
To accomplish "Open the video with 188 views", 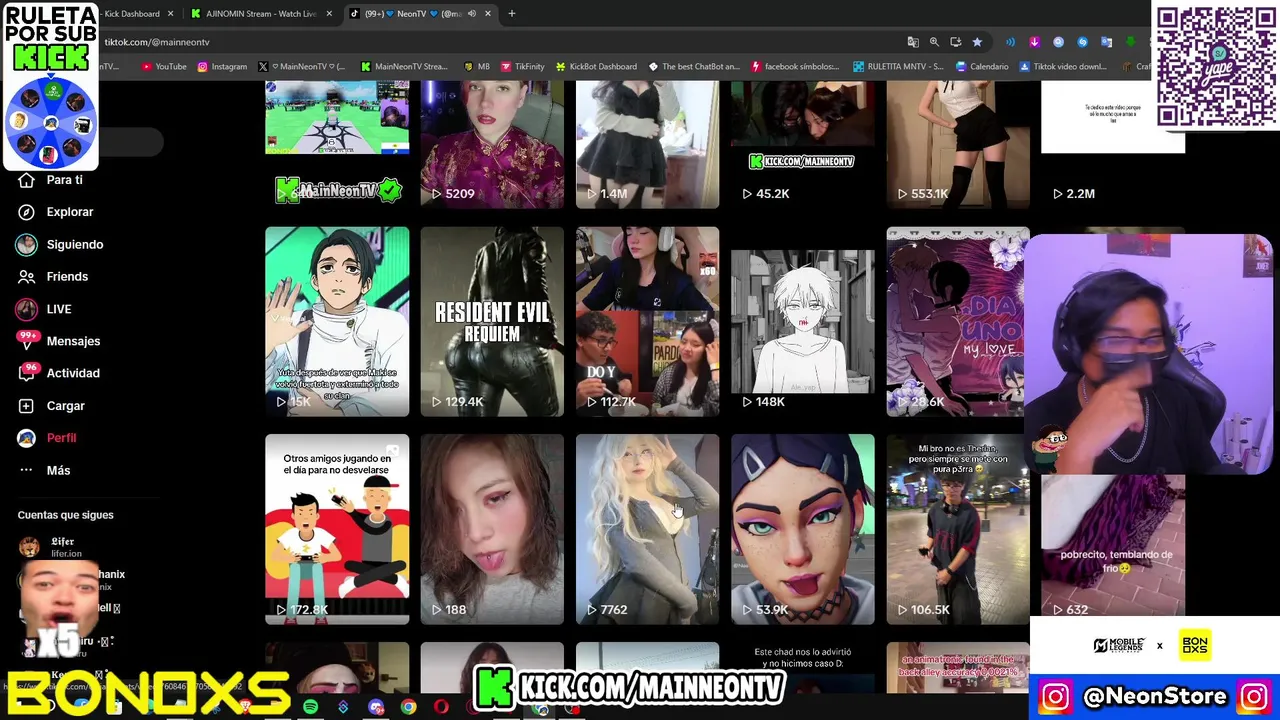I will pos(492,529).
